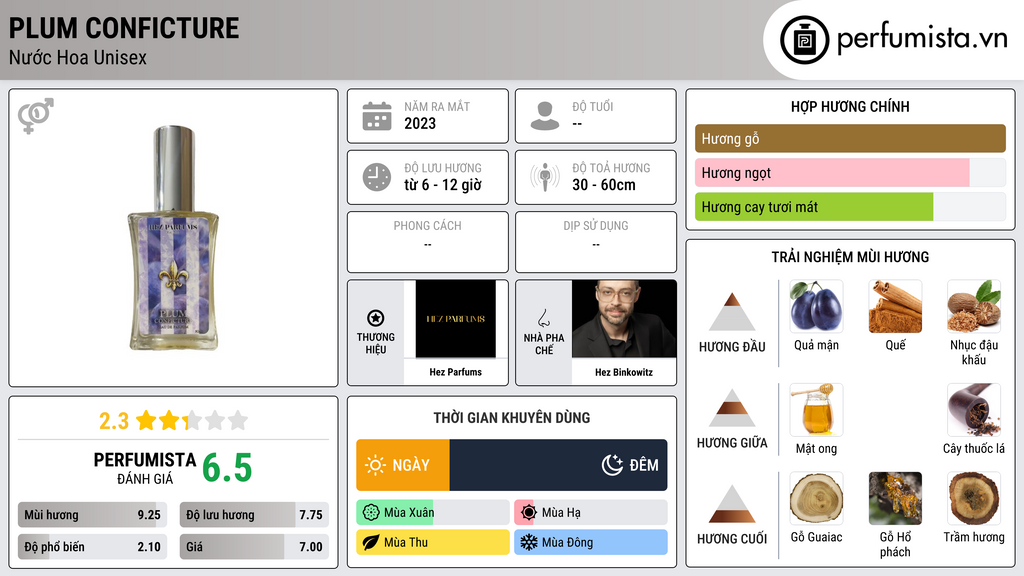
Task: Click the middle notes pyramid icon
Action: tap(732, 408)
